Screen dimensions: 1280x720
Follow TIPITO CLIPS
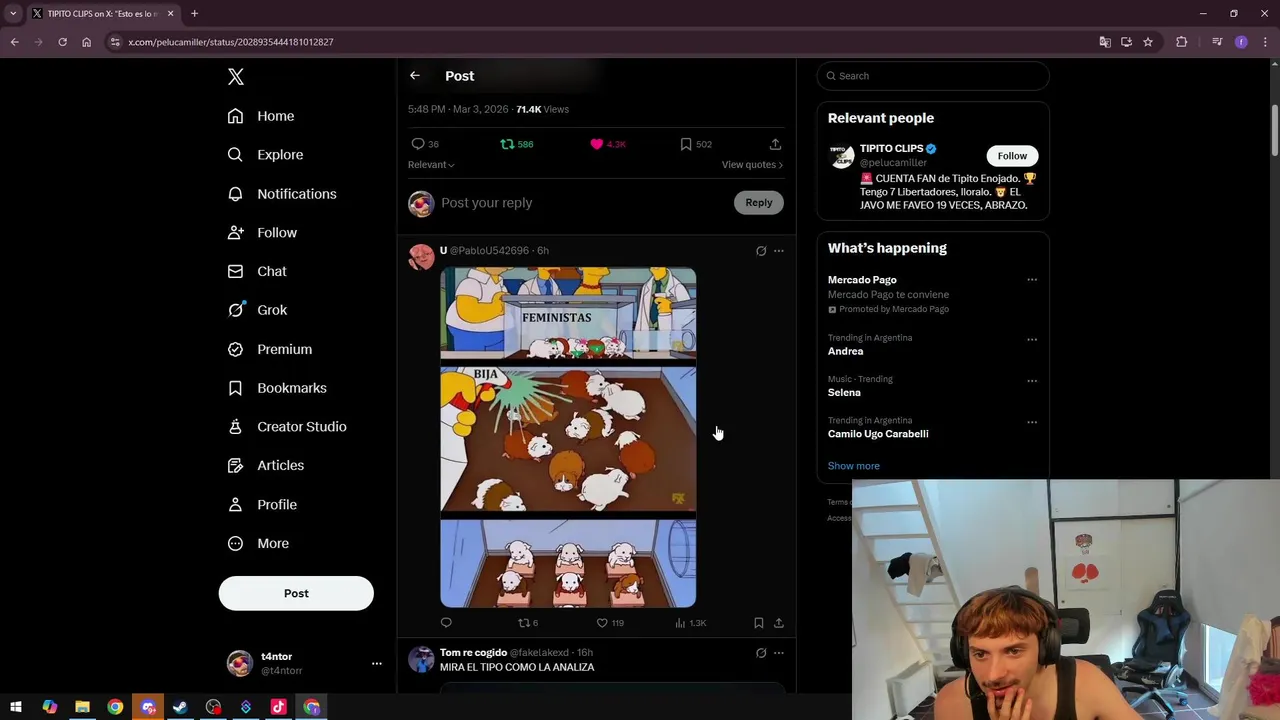coord(1012,156)
